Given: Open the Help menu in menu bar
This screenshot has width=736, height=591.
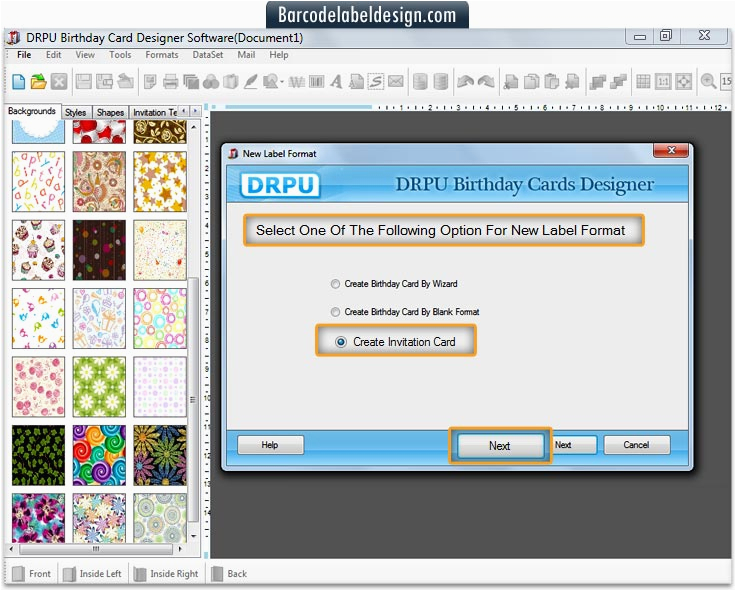Looking at the screenshot, I should click(278, 55).
